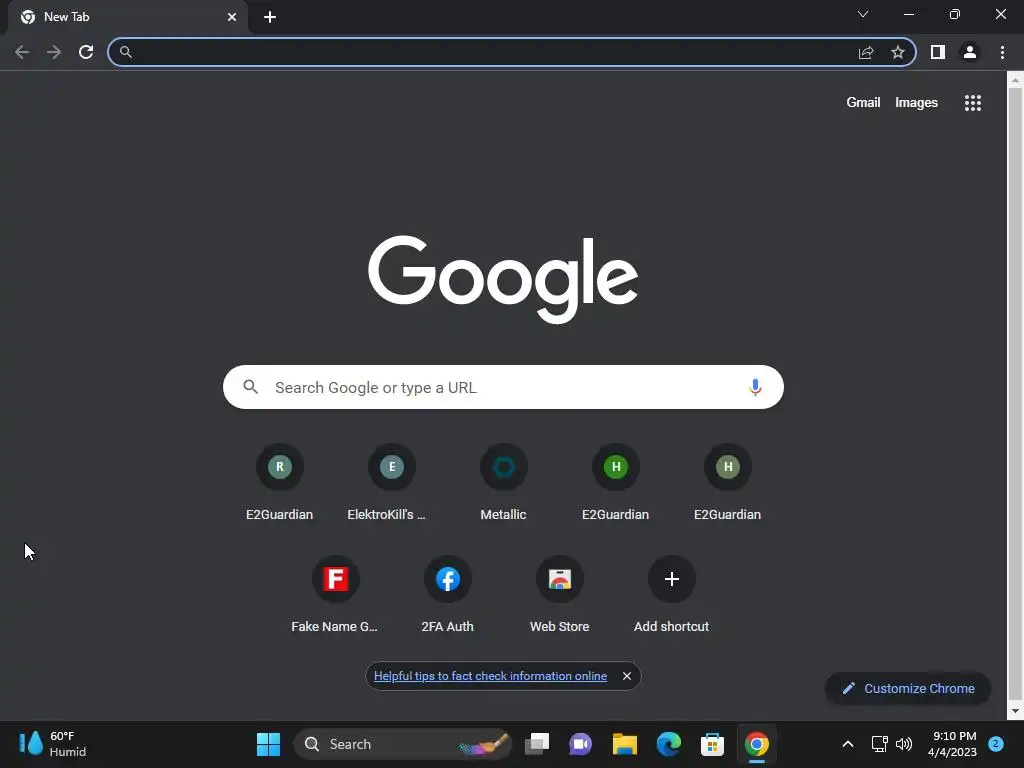Open the weather widget showing 60°F

tap(52, 744)
